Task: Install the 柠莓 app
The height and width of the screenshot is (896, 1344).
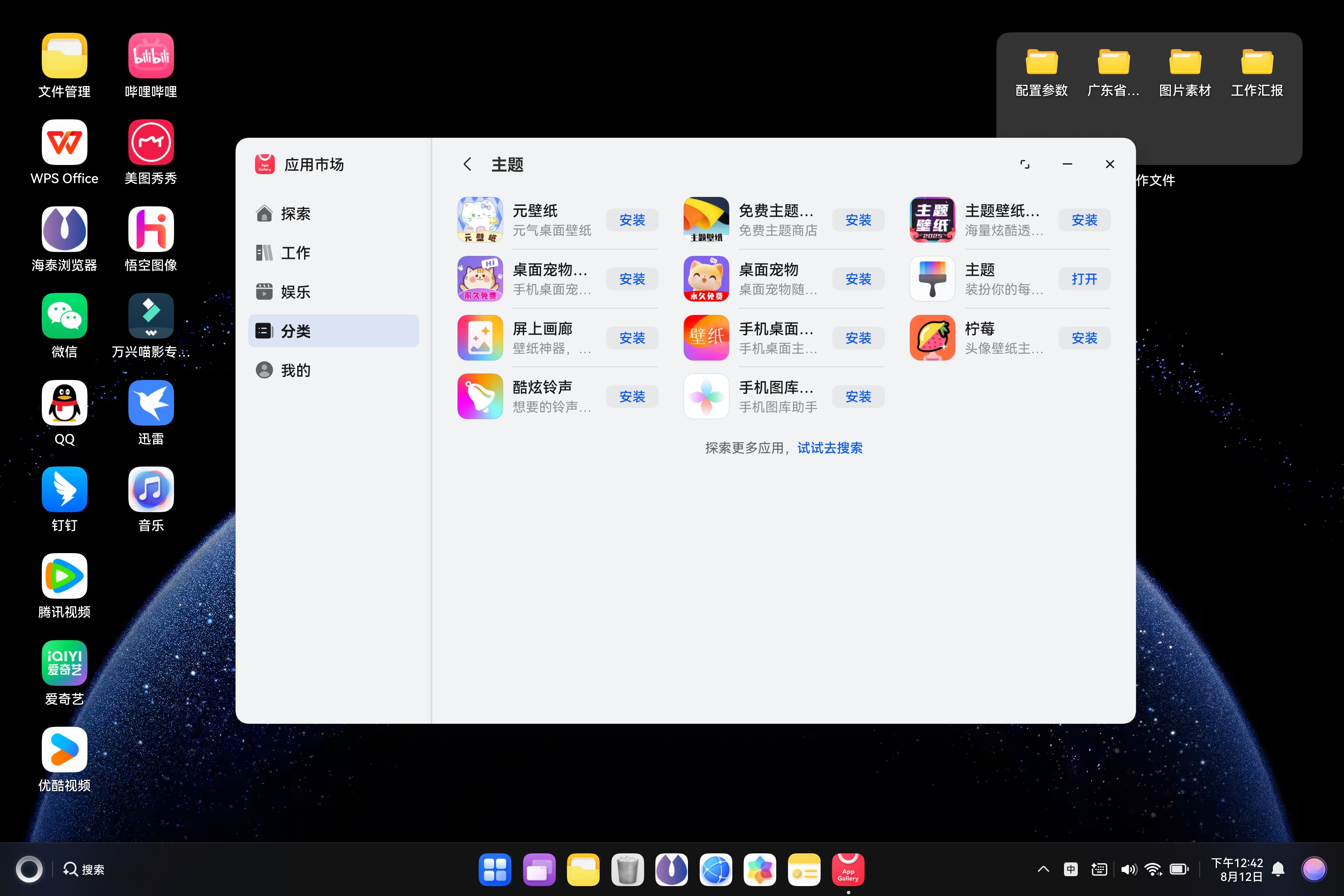Action: coord(1085,338)
